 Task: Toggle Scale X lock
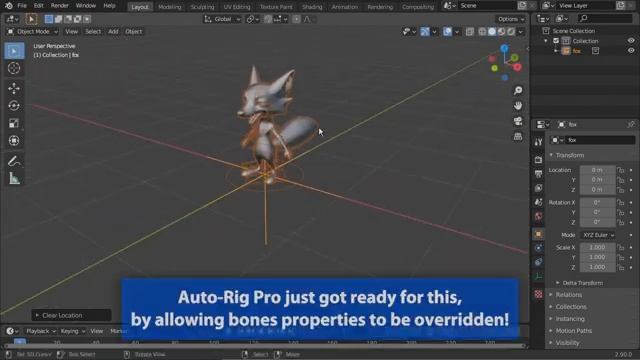pyautogui.click(x=621, y=247)
